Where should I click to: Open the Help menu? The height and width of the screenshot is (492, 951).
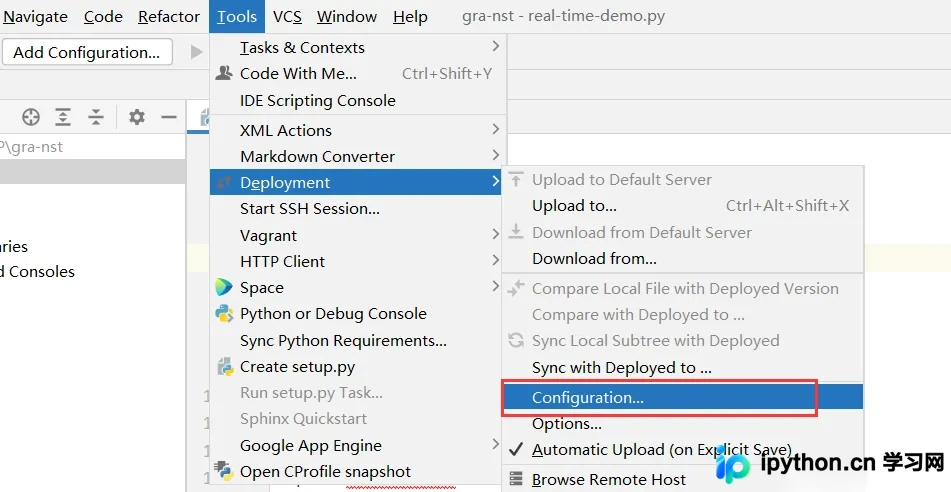coord(410,16)
